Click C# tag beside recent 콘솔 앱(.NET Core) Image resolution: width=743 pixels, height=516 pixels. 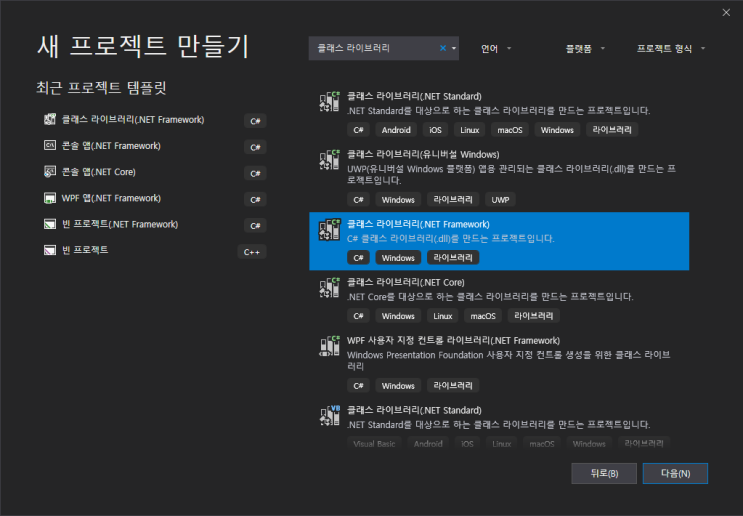click(x=255, y=173)
